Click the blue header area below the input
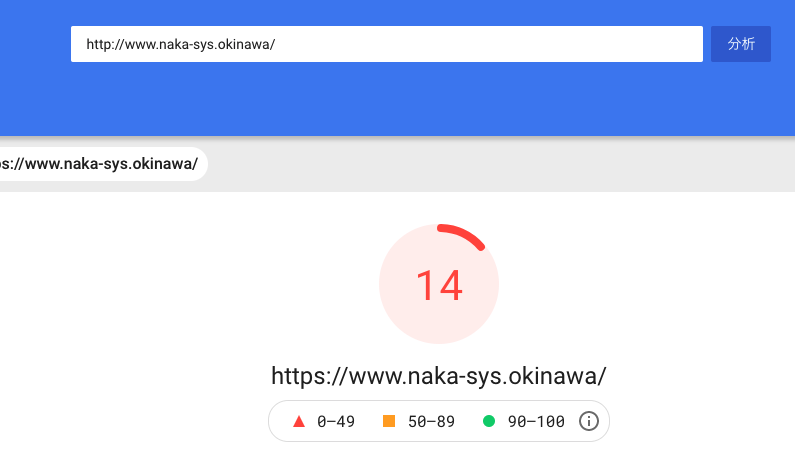The height and width of the screenshot is (457, 795). point(400,100)
